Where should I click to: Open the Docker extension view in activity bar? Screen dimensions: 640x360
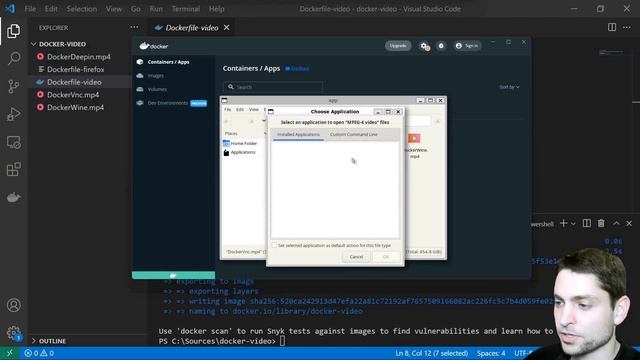(13, 198)
